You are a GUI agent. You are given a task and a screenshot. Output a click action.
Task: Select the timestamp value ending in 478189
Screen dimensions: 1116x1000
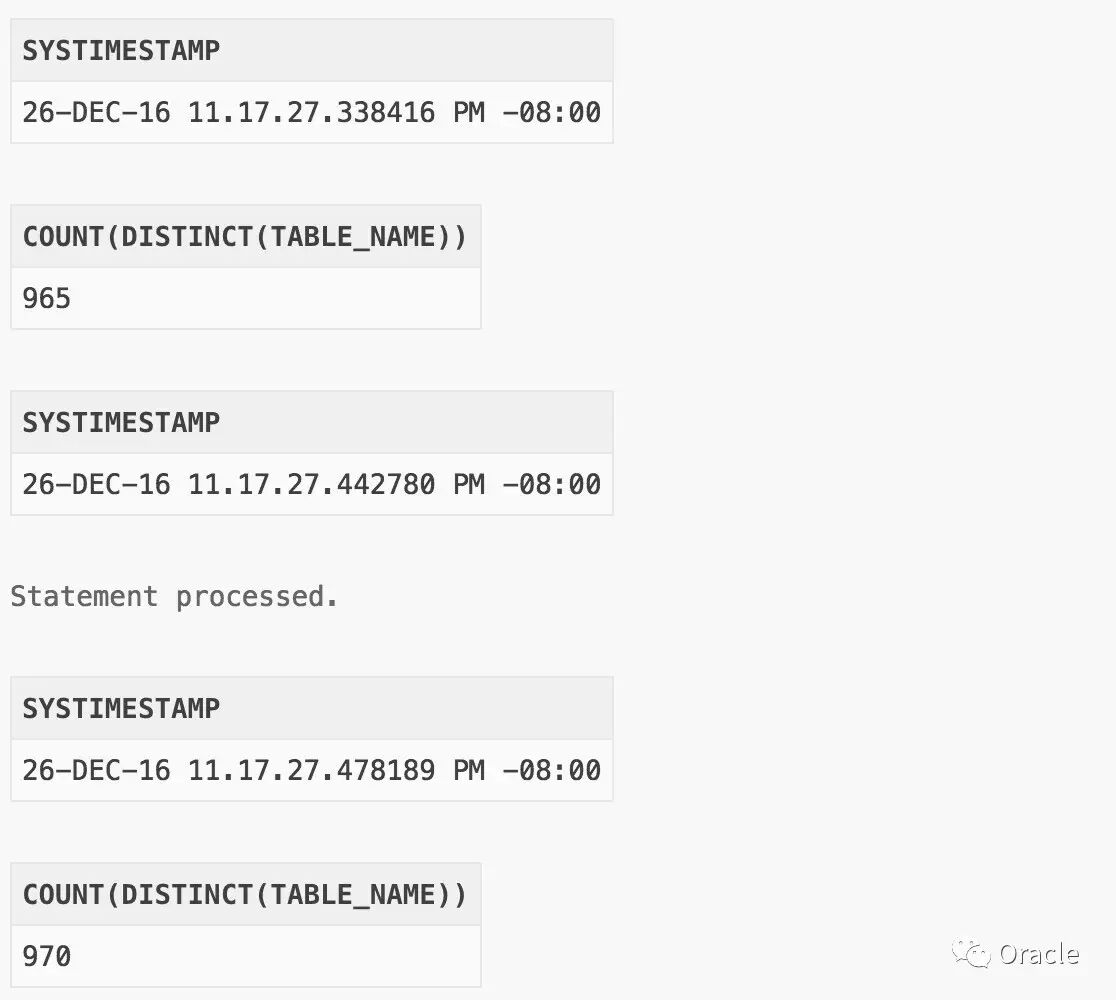click(x=312, y=771)
